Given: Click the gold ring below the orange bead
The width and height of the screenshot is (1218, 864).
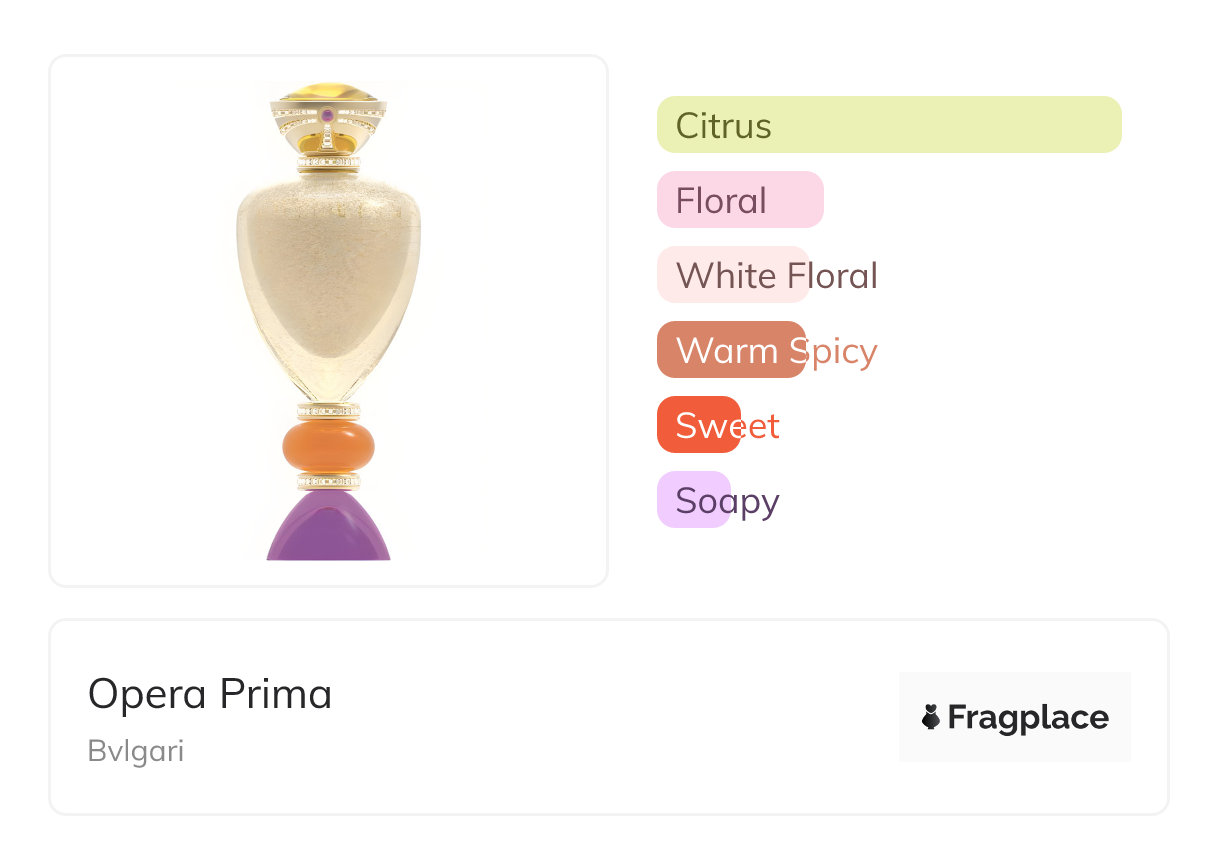Looking at the screenshot, I should pyautogui.click(x=328, y=481).
